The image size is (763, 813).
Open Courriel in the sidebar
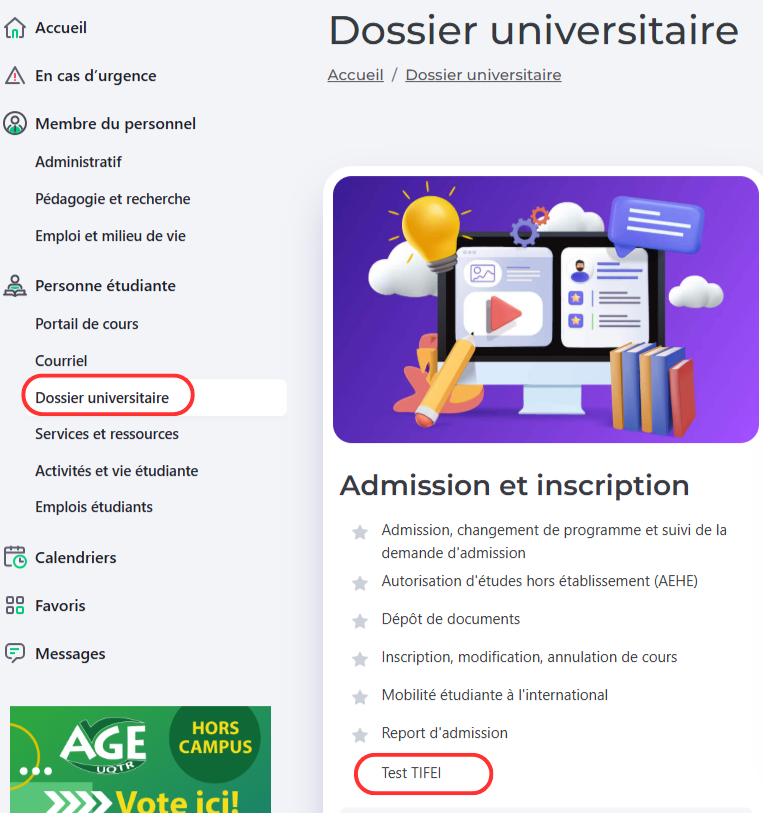61,361
